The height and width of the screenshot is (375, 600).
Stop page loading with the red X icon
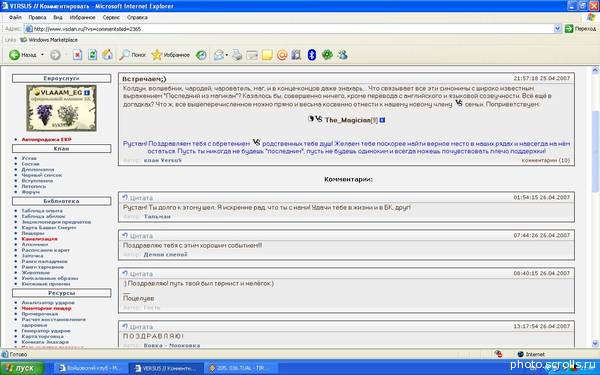point(78,55)
